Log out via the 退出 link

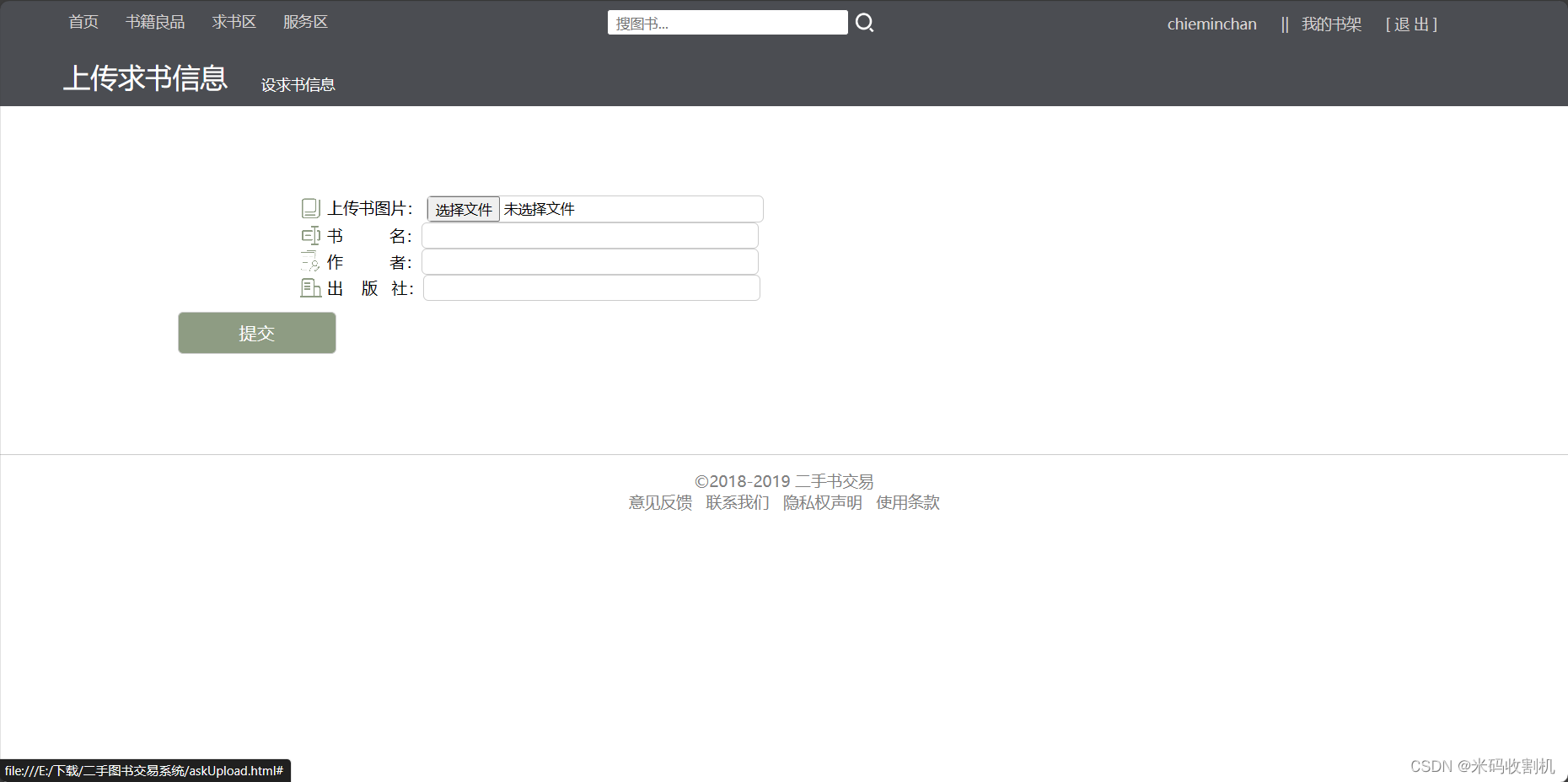(1411, 24)
